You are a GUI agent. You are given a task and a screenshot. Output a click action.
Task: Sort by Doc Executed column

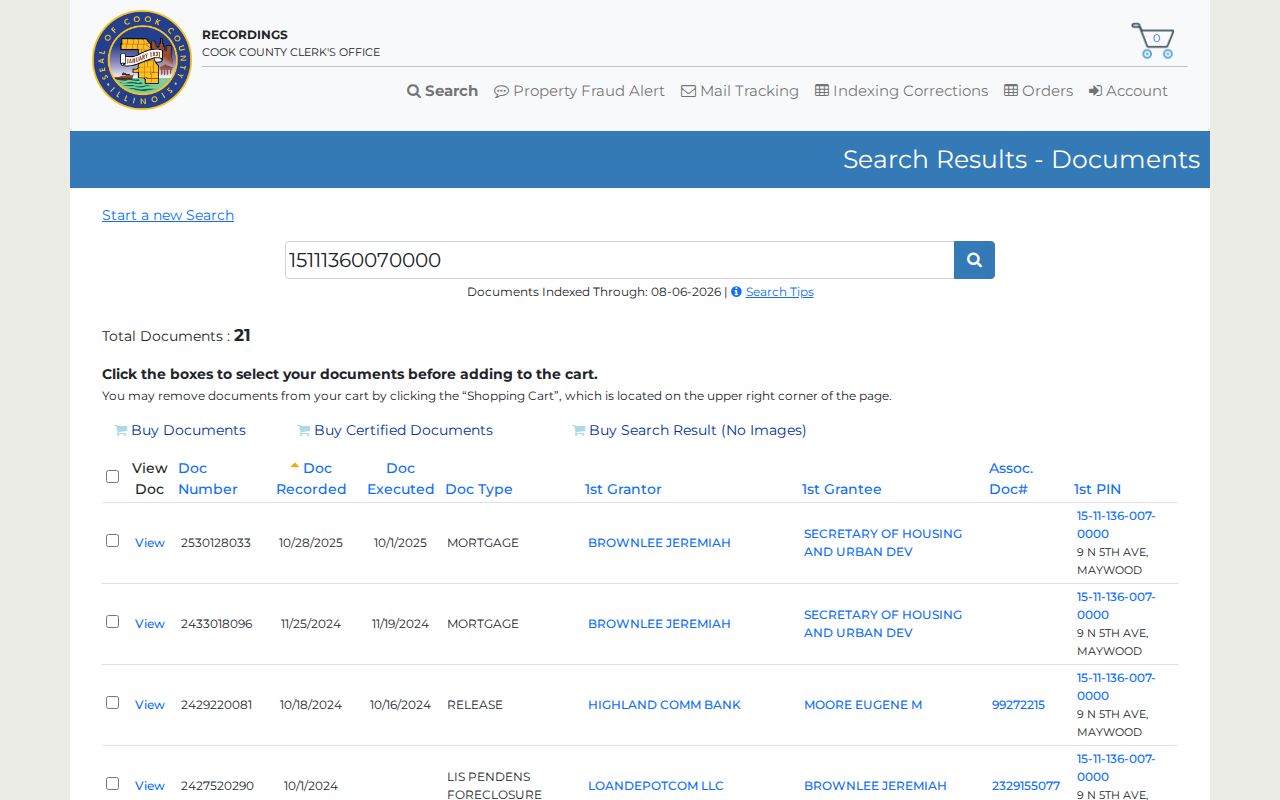pos(400,479)
